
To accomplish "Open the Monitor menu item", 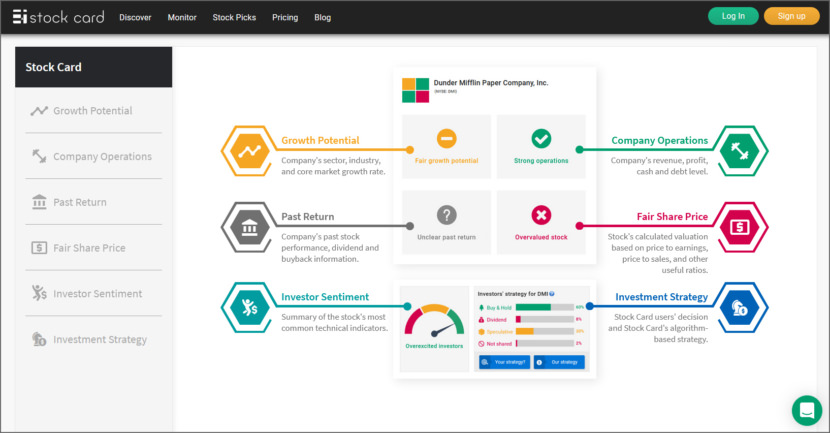I will pyautogui.click(x=182, y=17).
